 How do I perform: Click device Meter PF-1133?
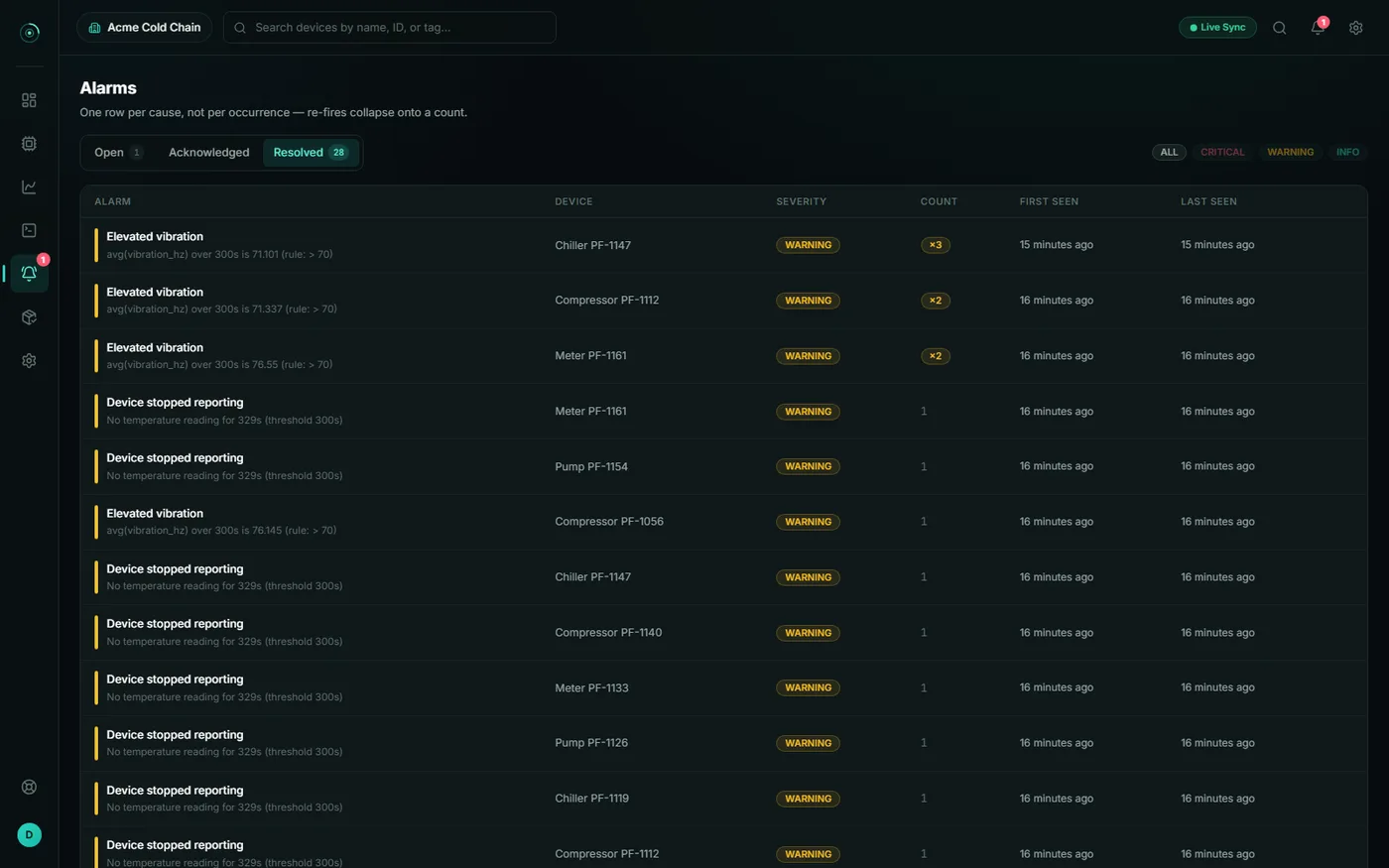point(591,687)
